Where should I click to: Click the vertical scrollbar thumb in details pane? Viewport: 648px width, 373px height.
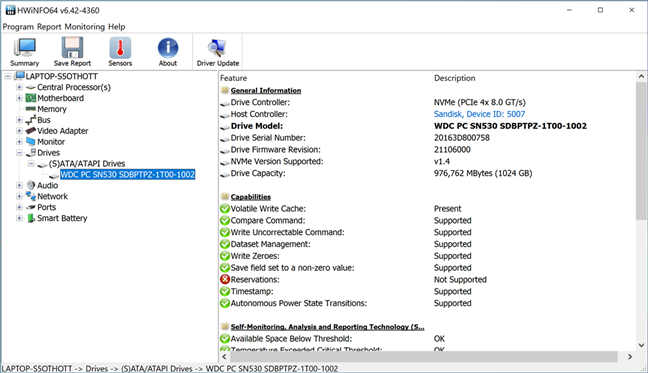click(641, 151)
